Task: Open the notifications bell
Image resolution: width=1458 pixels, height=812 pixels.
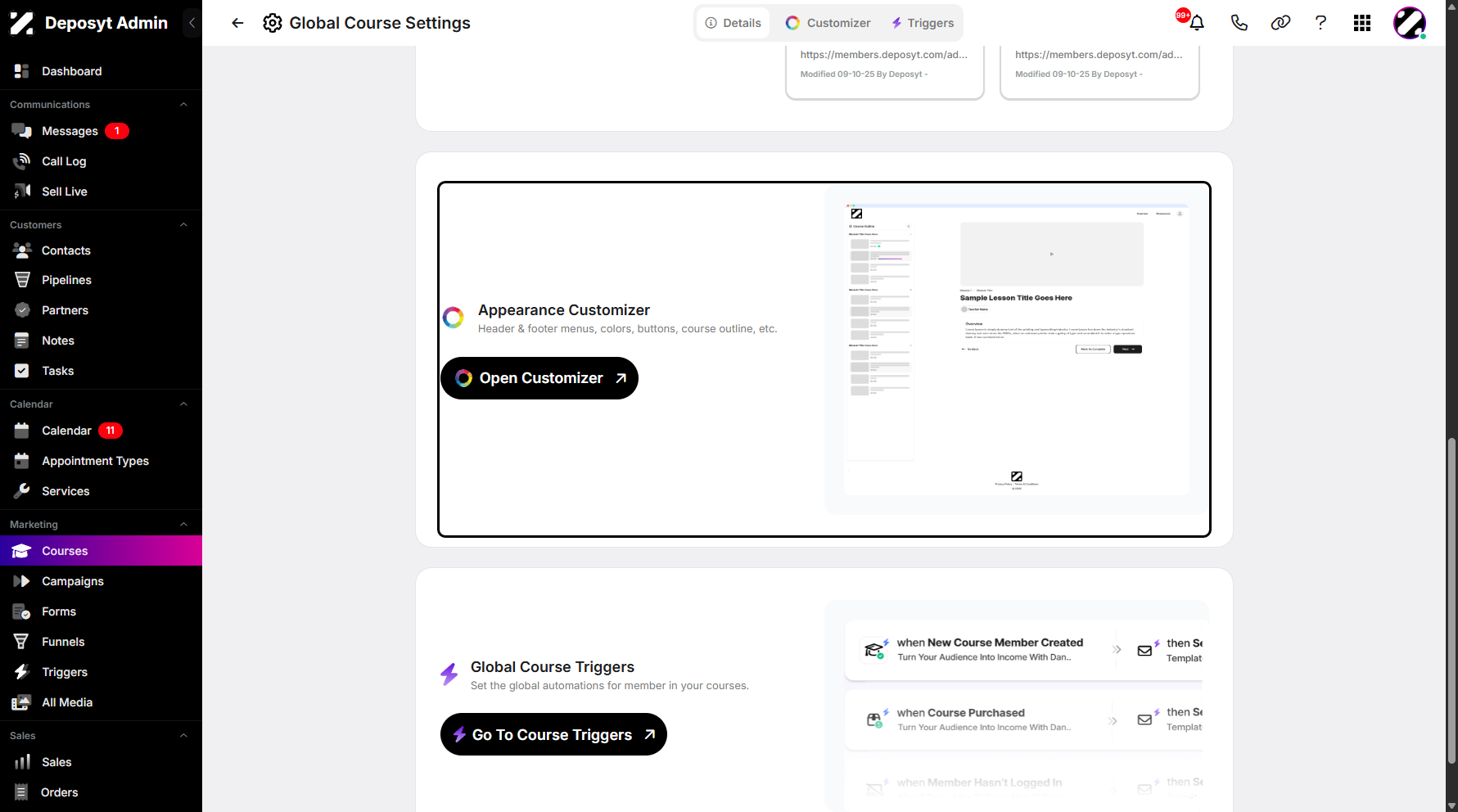Action: pyautogui.click(x=1197, y=23)
